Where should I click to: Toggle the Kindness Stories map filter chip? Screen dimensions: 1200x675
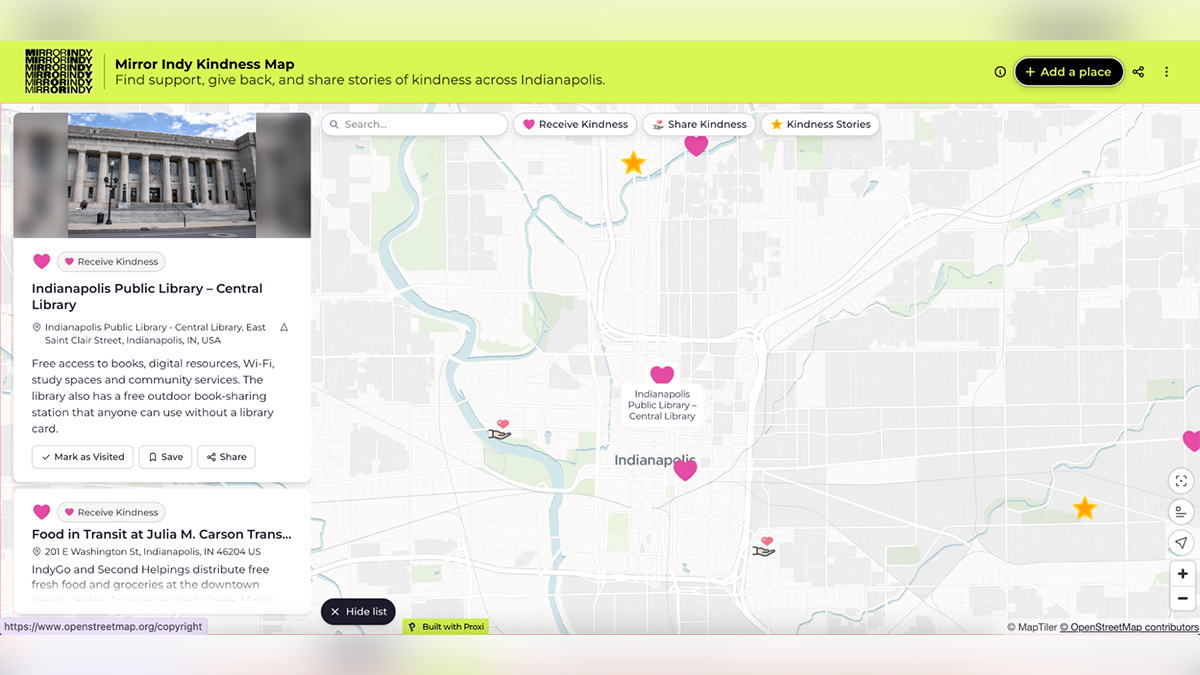820,124
